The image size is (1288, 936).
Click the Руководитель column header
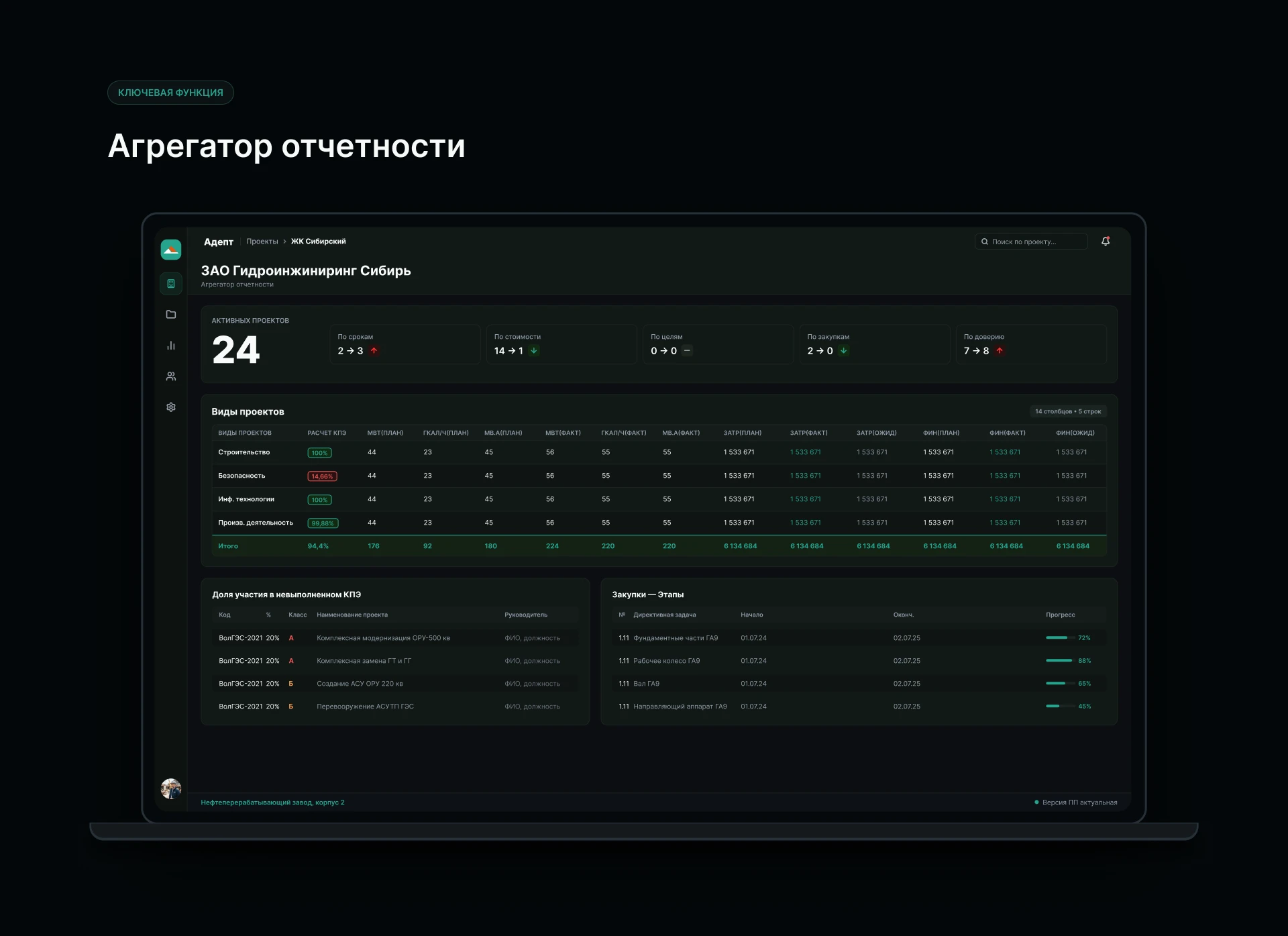coord(526,615)
